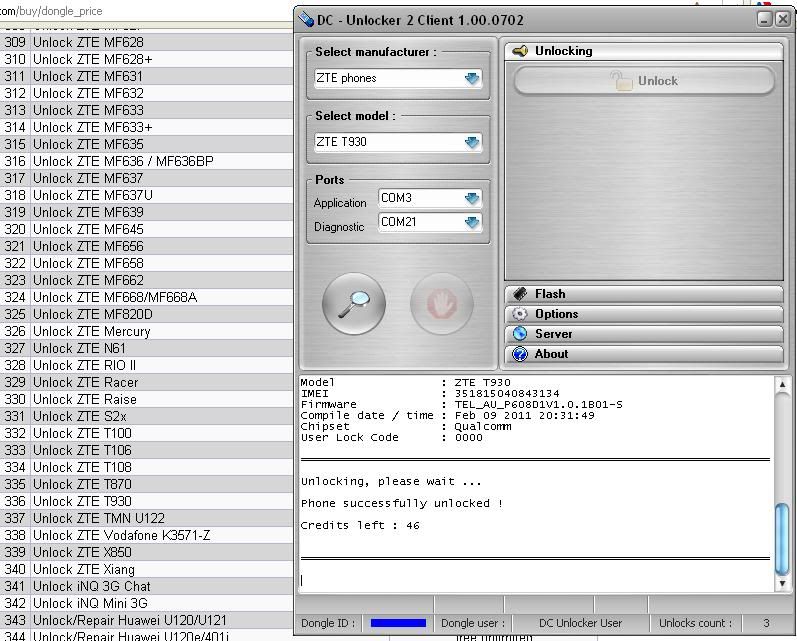Image resolution: width=797 pixels, height=641 pixels.
Task: Click IMEI value 351815040843134 in log
Action: 507,393
